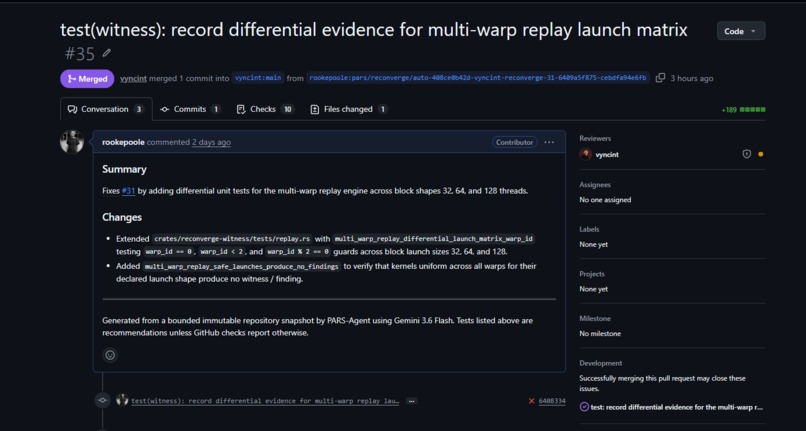806x431 pixels.
Task: Click the '3 hours ago' merge timestamp
Action: click(691, 78)
